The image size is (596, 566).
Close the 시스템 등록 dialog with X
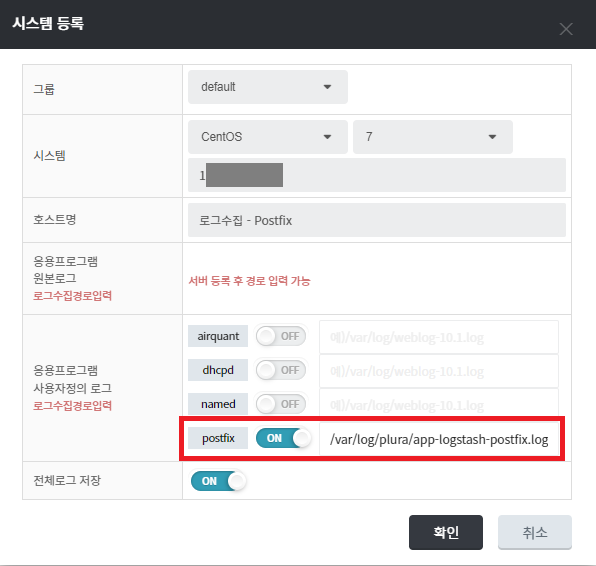pos(566,29)
